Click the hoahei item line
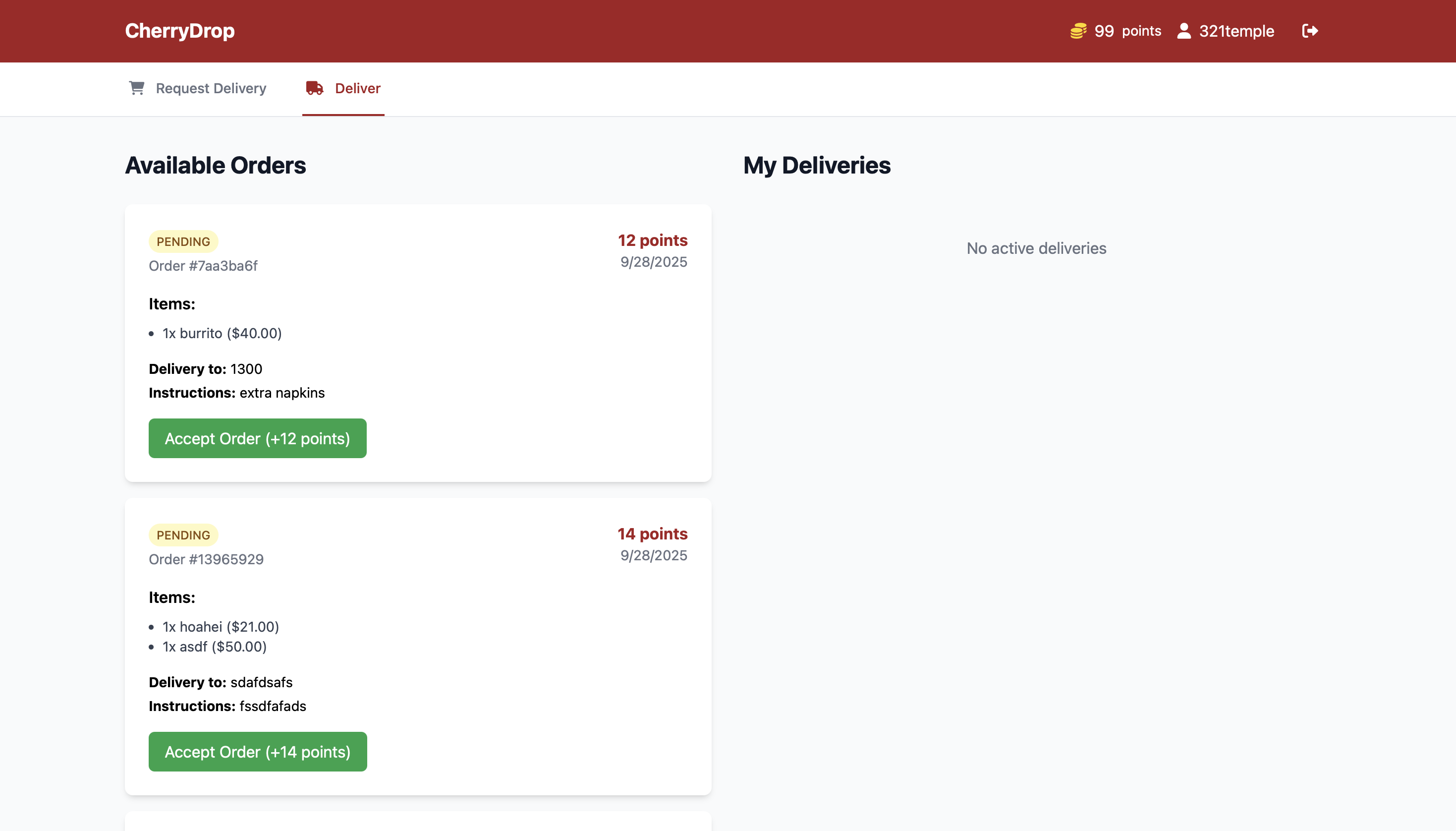The image size is (1456, 831). tap(220, 627)
